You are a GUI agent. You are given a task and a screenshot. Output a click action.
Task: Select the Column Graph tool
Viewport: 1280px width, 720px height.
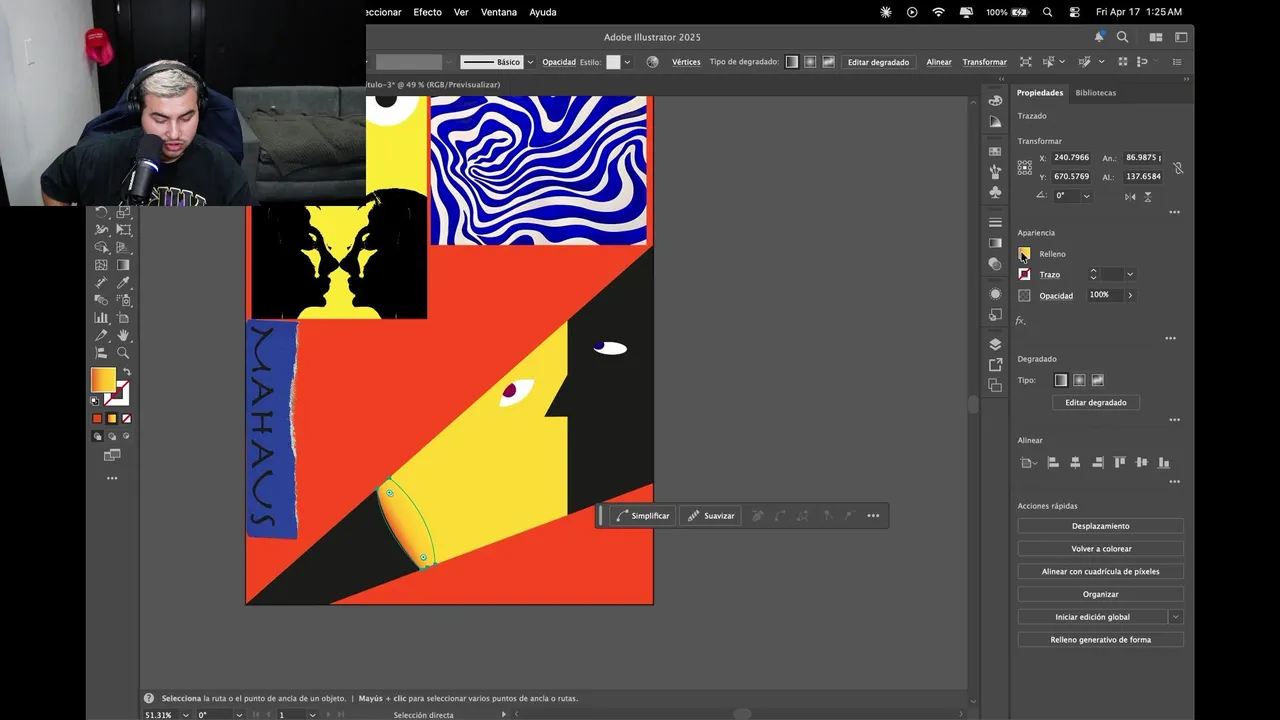[101, 318]
